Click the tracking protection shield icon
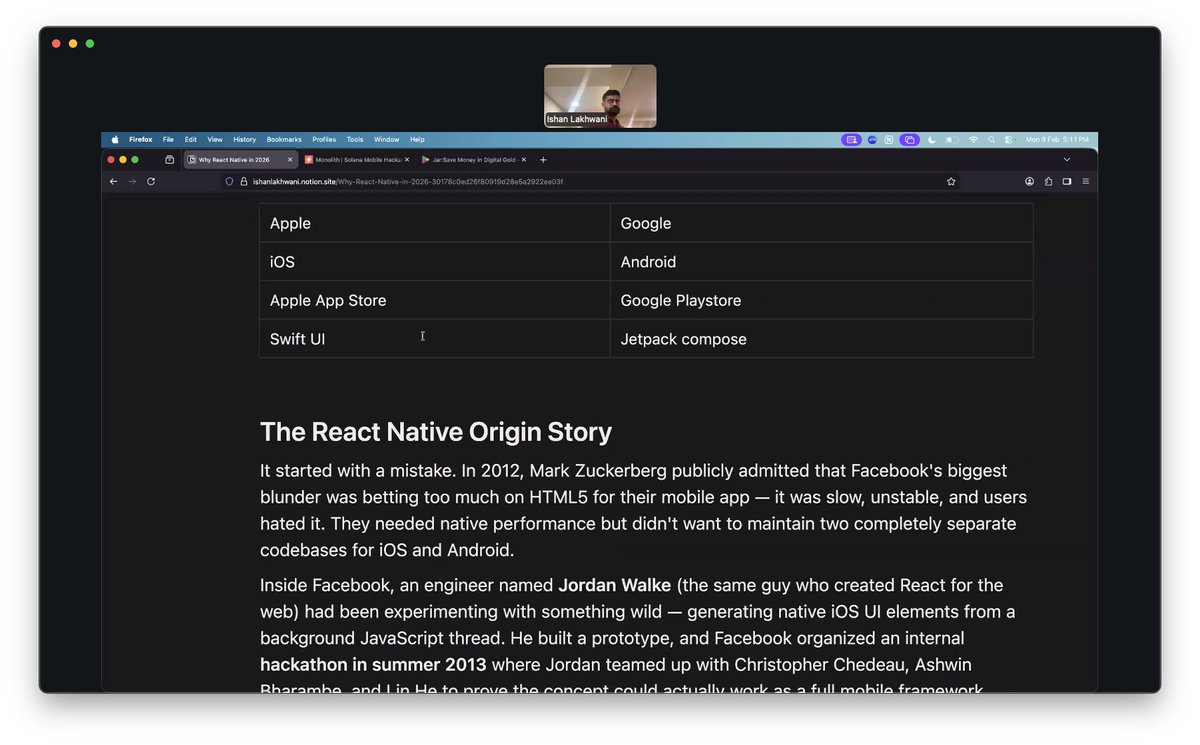Screen dimensions: 1200x745 pyautogui.click(x=229, y=182)
